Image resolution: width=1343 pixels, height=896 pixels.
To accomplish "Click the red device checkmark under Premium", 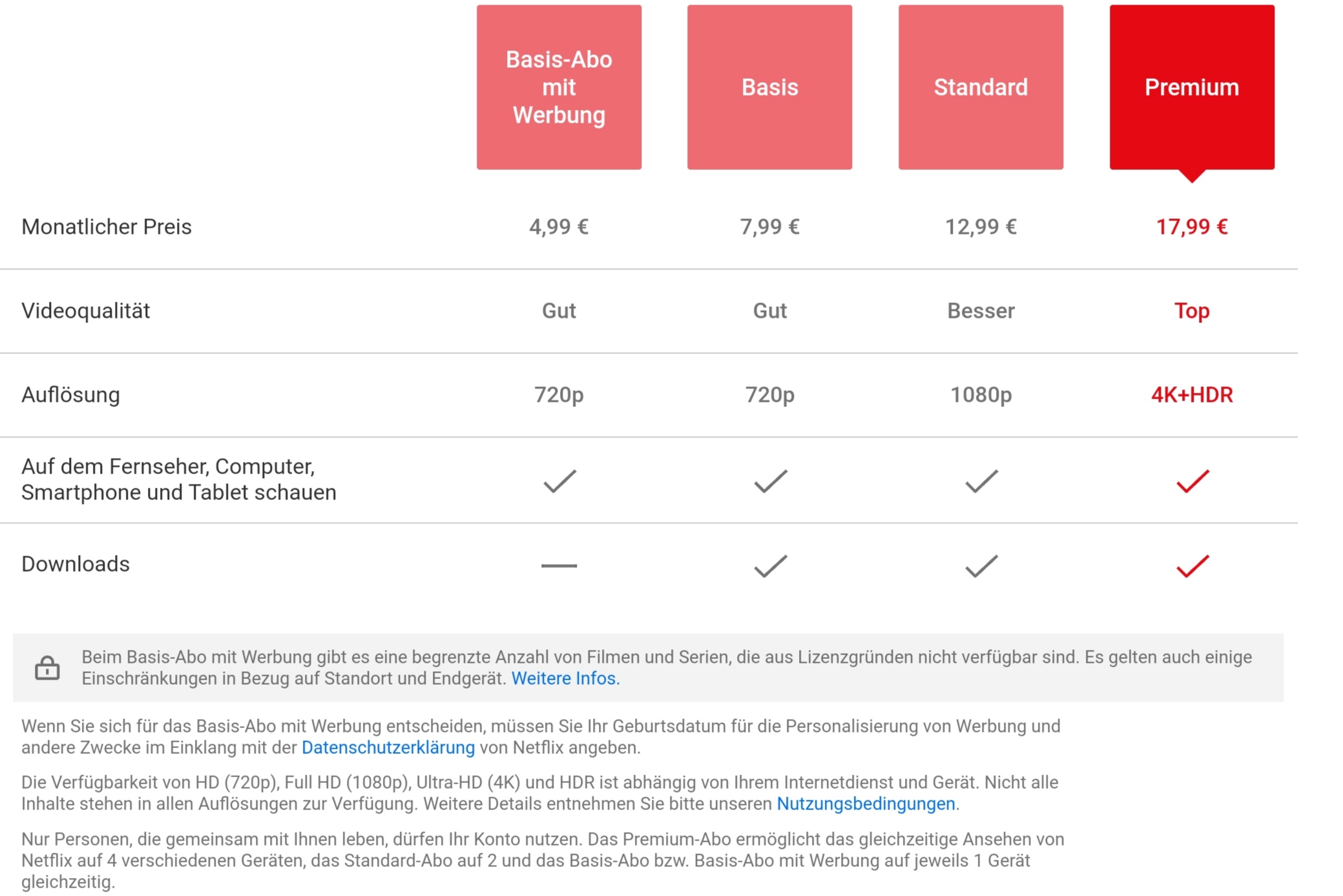I will point(1192,481).
